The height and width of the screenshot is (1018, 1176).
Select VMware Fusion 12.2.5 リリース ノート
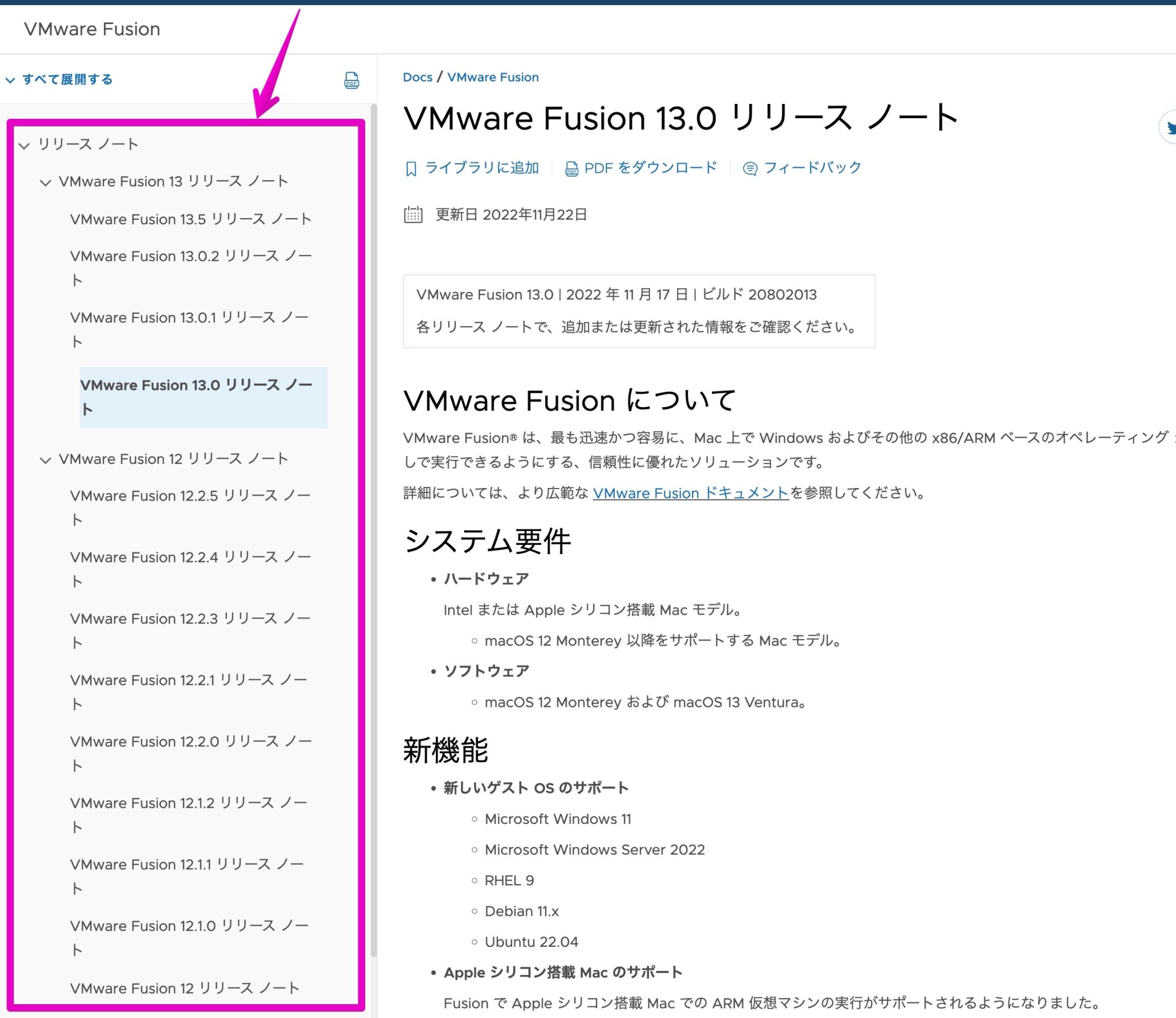point(191,496)
